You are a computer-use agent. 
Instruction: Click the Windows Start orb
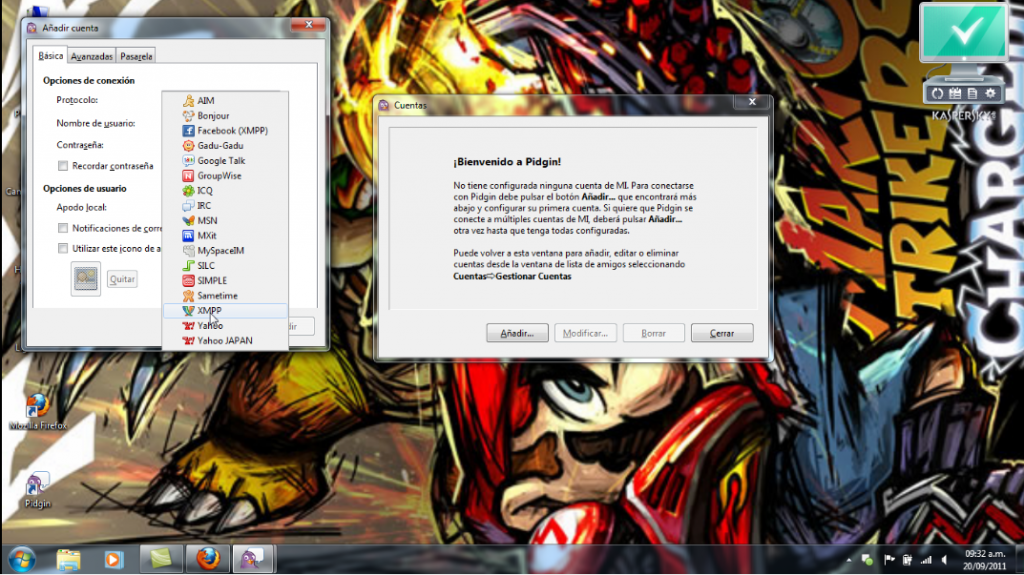(x=22, y=560)
